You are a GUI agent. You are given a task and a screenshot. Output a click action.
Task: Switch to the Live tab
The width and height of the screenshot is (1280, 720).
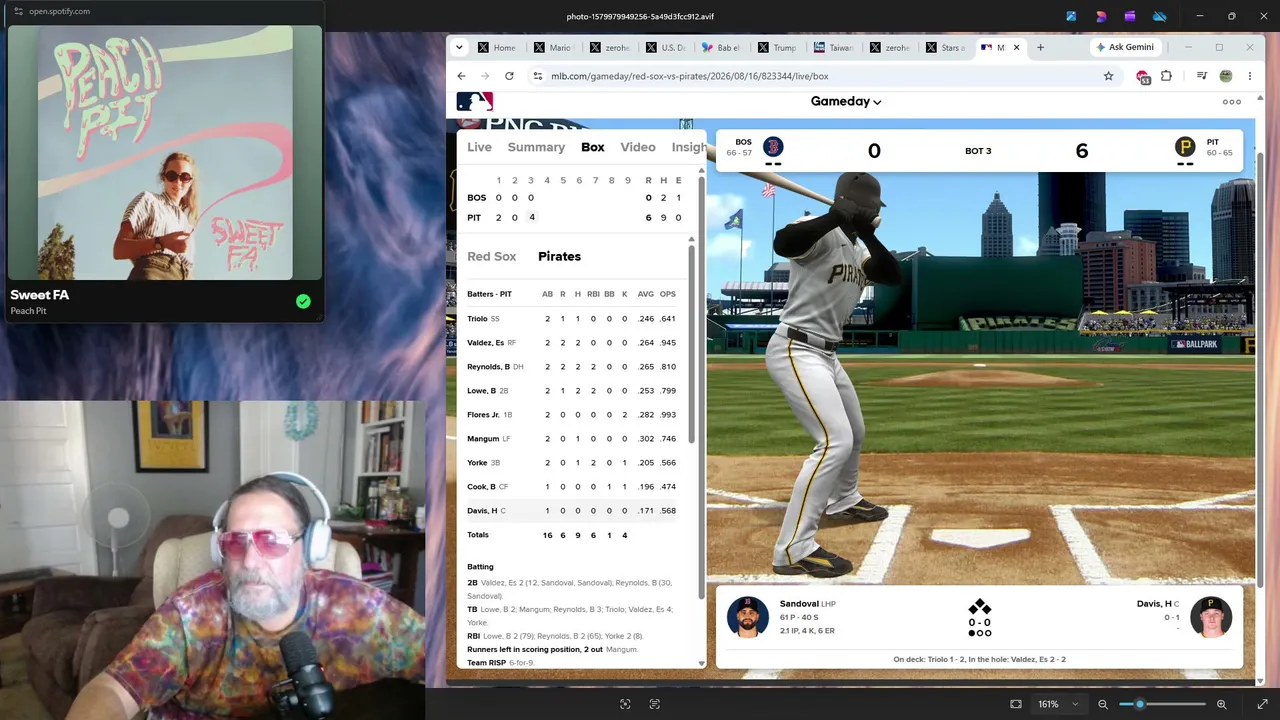coord(479,147)
